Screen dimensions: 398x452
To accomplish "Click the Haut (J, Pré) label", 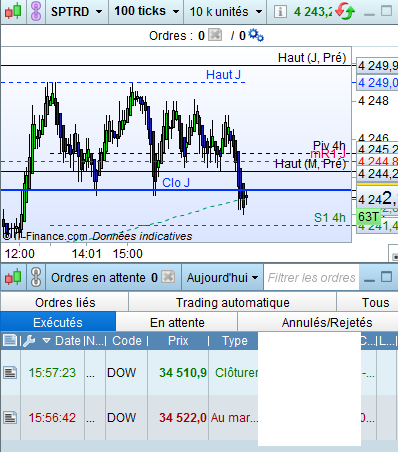I will (312, 58).
